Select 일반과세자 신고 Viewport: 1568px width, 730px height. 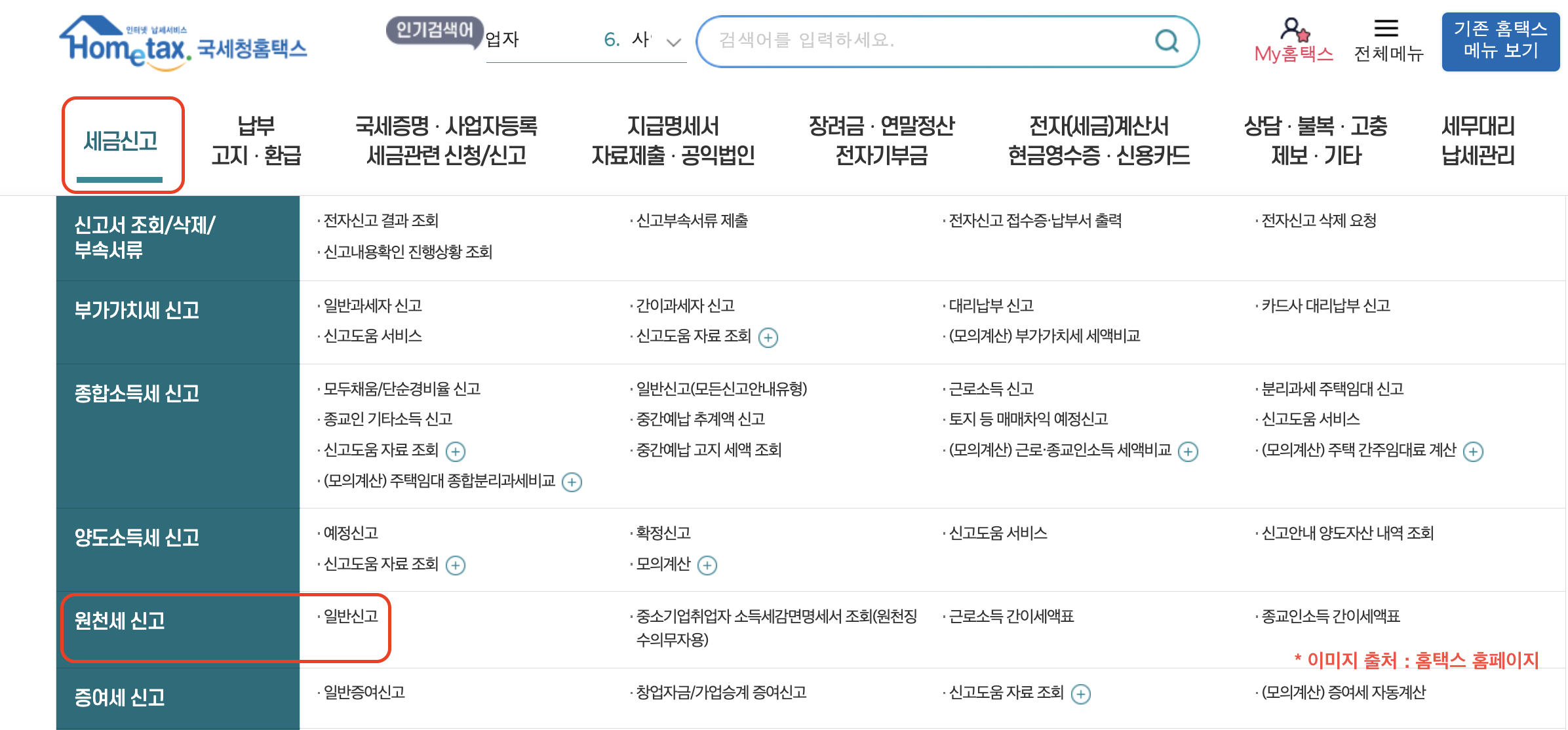(370, 305)
